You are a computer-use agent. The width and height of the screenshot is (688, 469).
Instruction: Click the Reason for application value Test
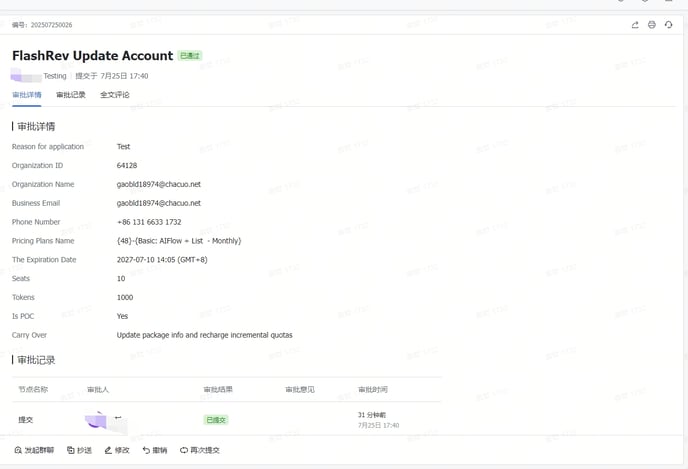pyautogui.click(x=123, y=147)
